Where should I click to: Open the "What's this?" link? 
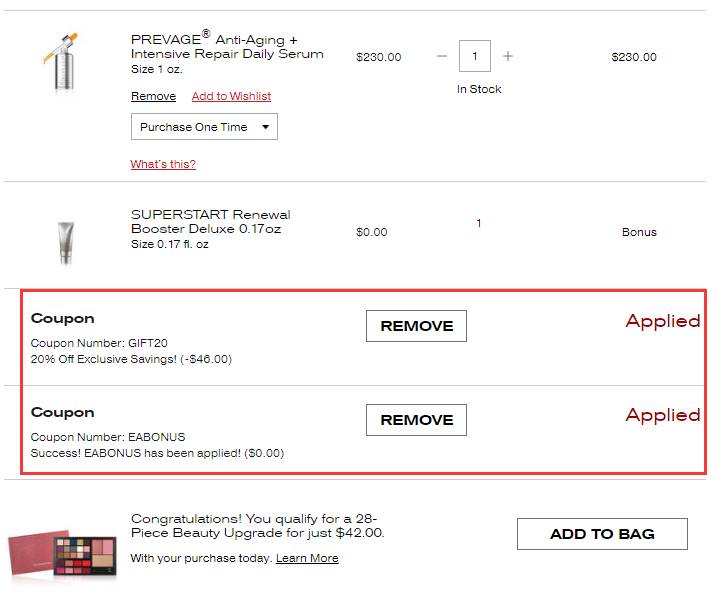coord(163,164)
